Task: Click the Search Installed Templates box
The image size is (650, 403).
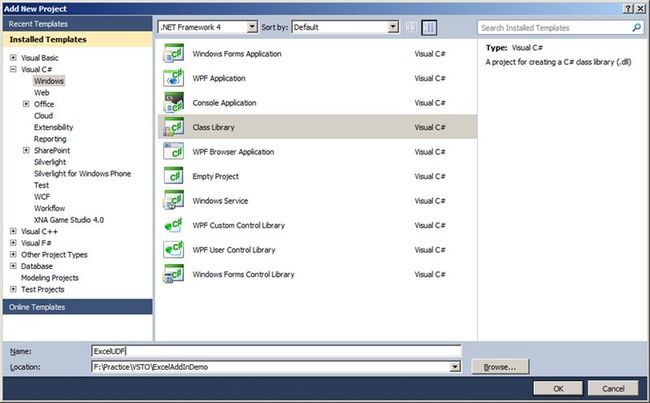Action: point(560,28)
